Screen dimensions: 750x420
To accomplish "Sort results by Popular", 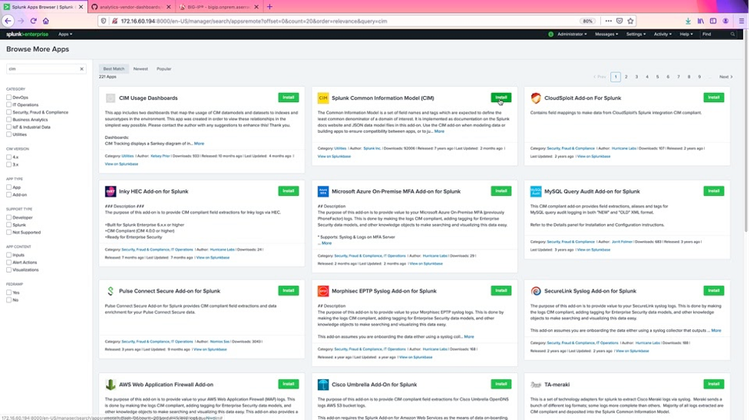I will (x=164, y=69).
